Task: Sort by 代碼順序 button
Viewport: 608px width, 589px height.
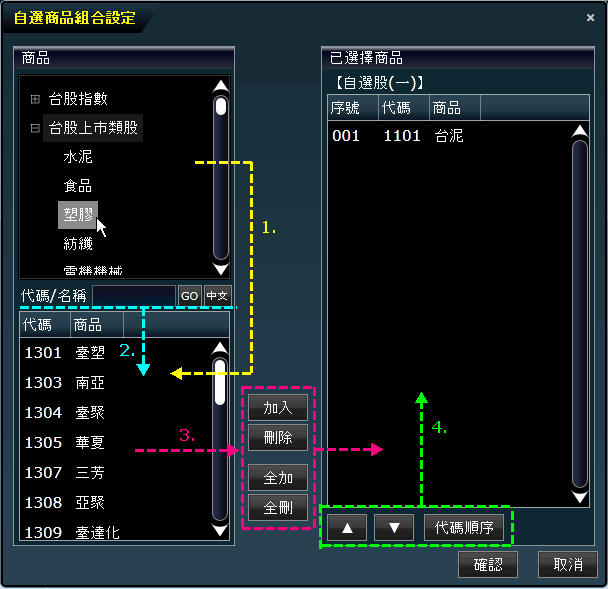Action: [464, 528]
